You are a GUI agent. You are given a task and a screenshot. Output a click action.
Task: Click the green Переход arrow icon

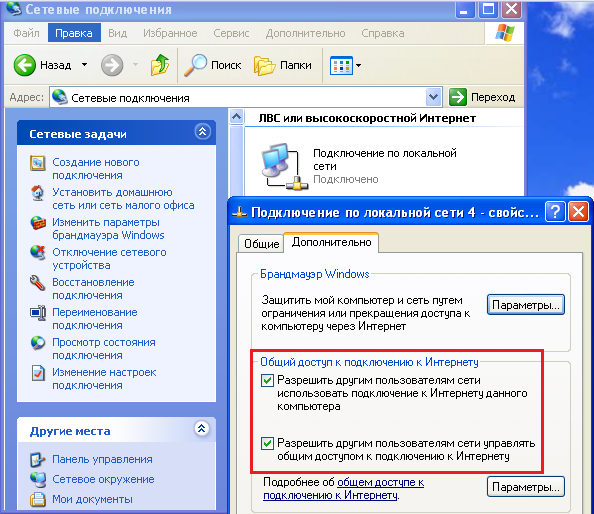point(458,97)
